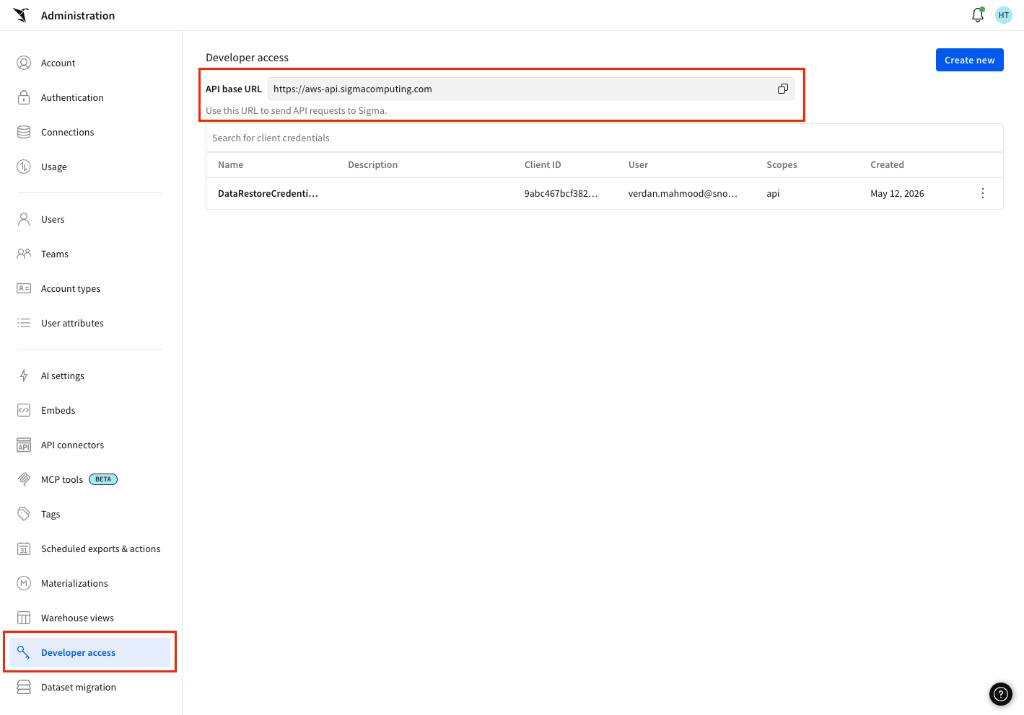
Task: Click the 'Use this URL to send API requests' hint
Action: click(x=296, y=110)
